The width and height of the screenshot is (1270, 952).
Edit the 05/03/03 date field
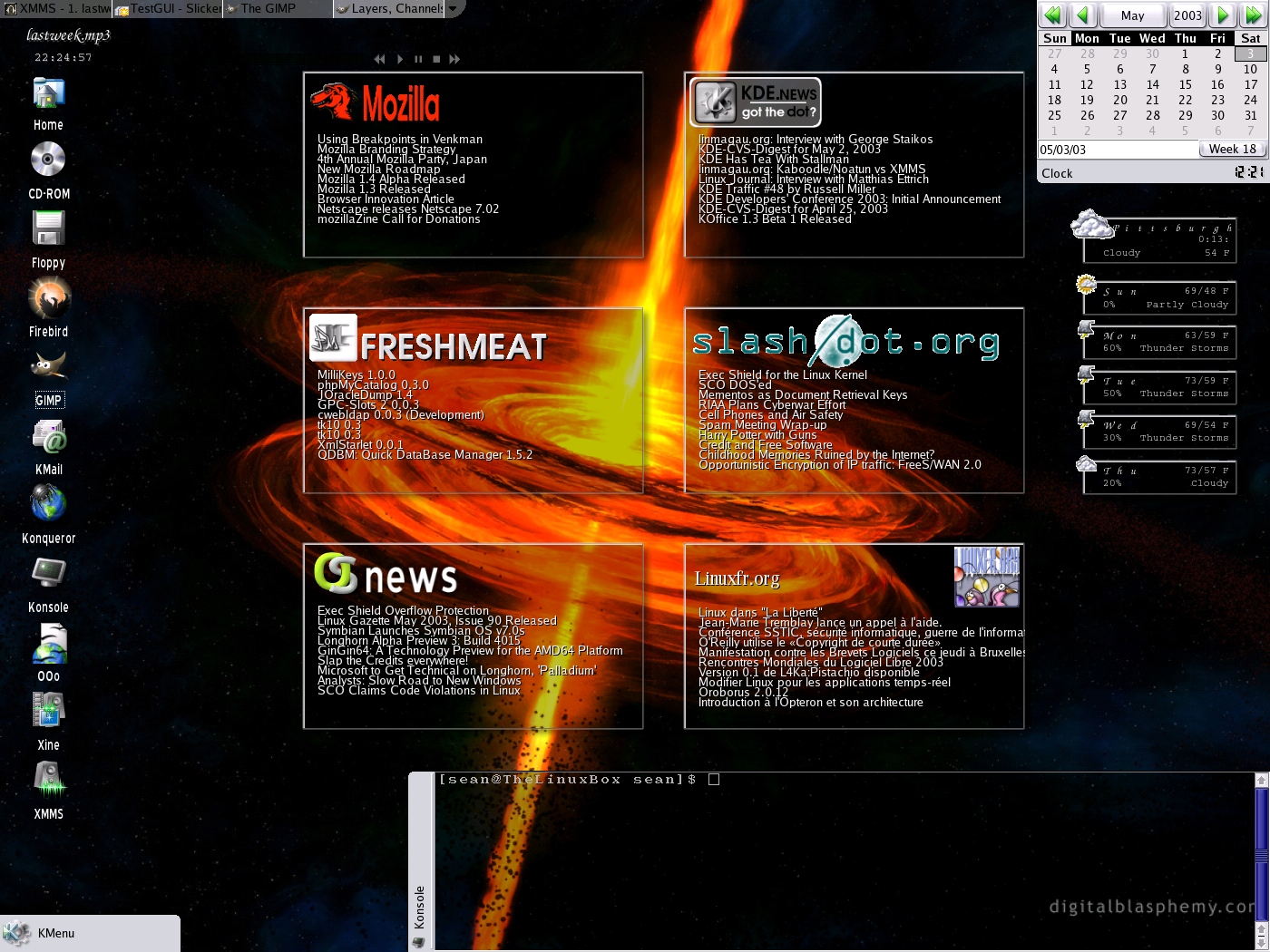[x=1118, y=150]
